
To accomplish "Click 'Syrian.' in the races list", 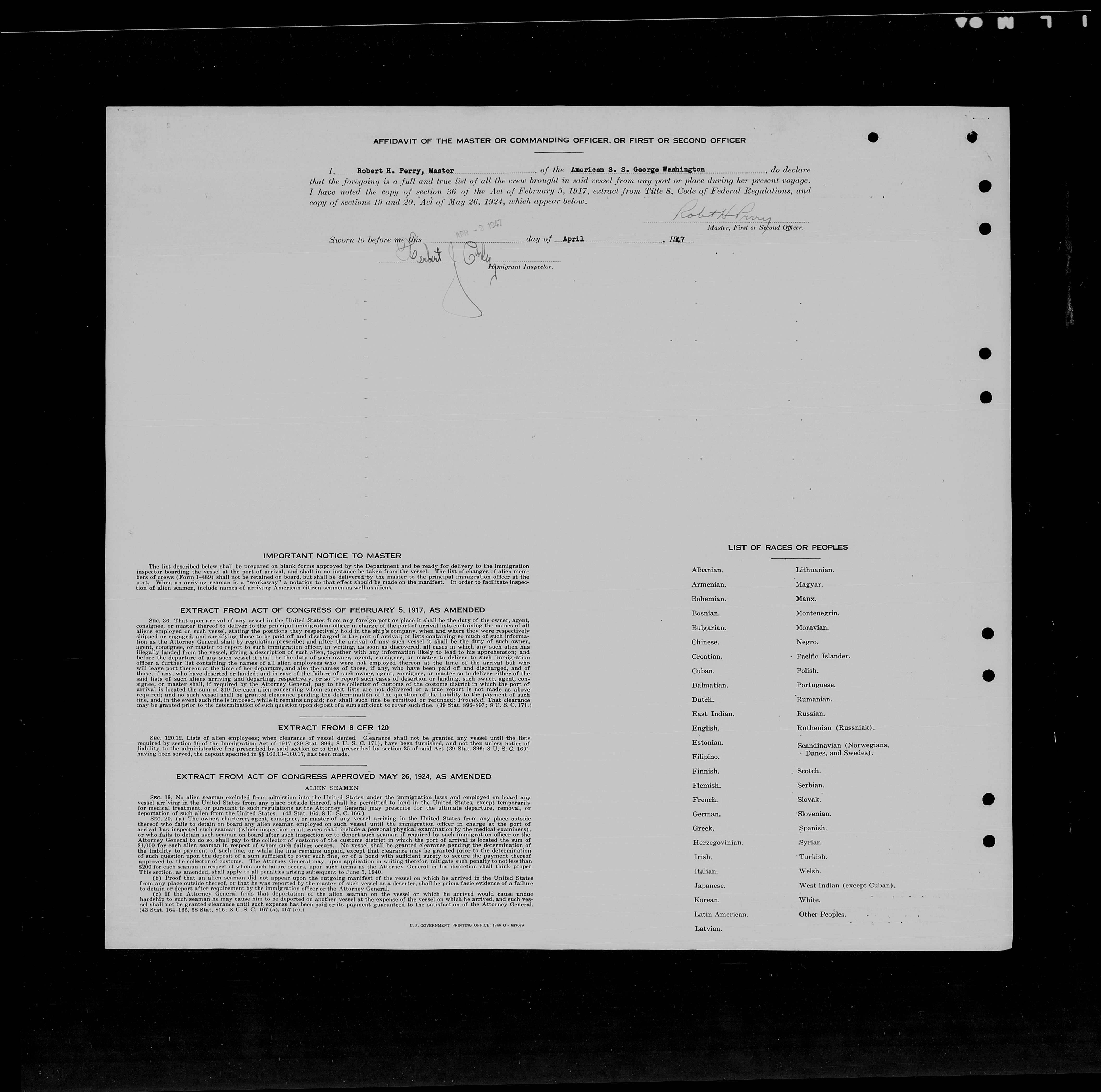I will tap(811, 842).
